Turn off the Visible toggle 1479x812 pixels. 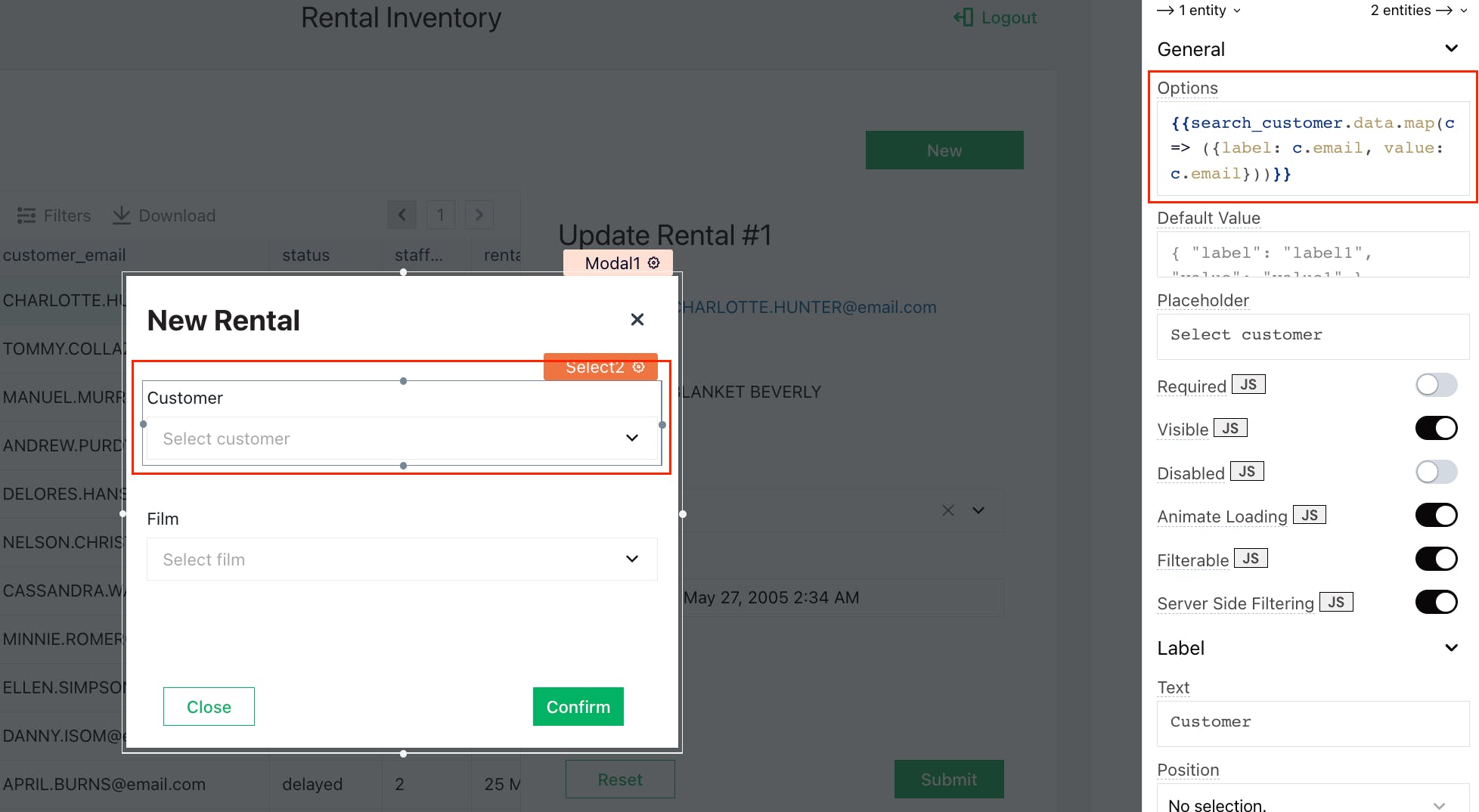[x=1436, y=429]
